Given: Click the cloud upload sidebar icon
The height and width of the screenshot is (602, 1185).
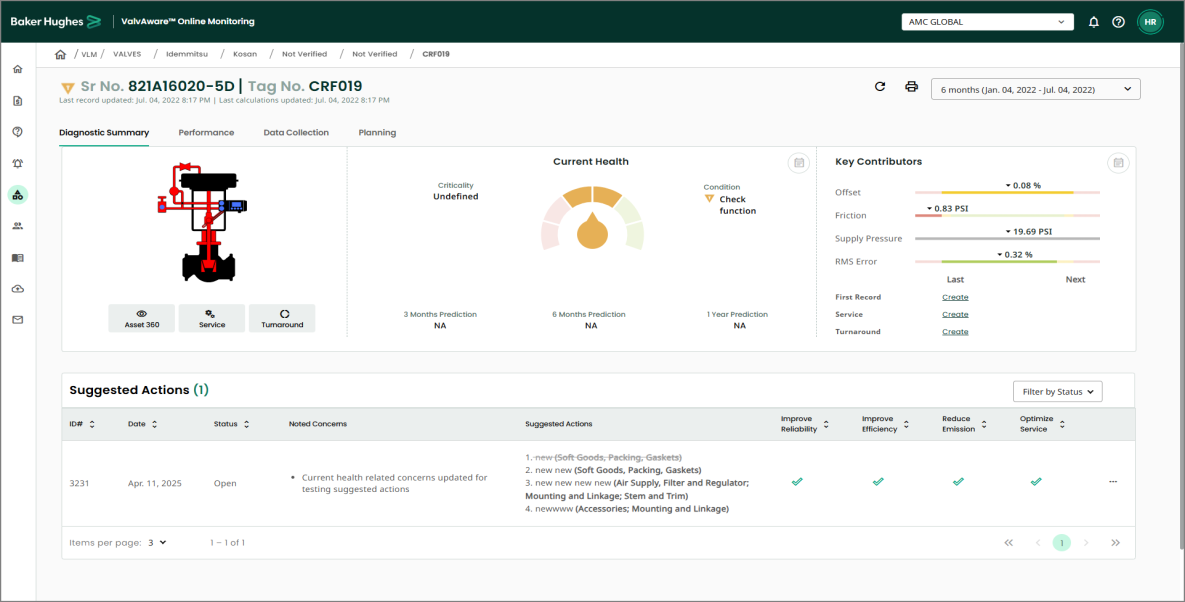Looking at the screenshot, I should click(x=18, y=289).
